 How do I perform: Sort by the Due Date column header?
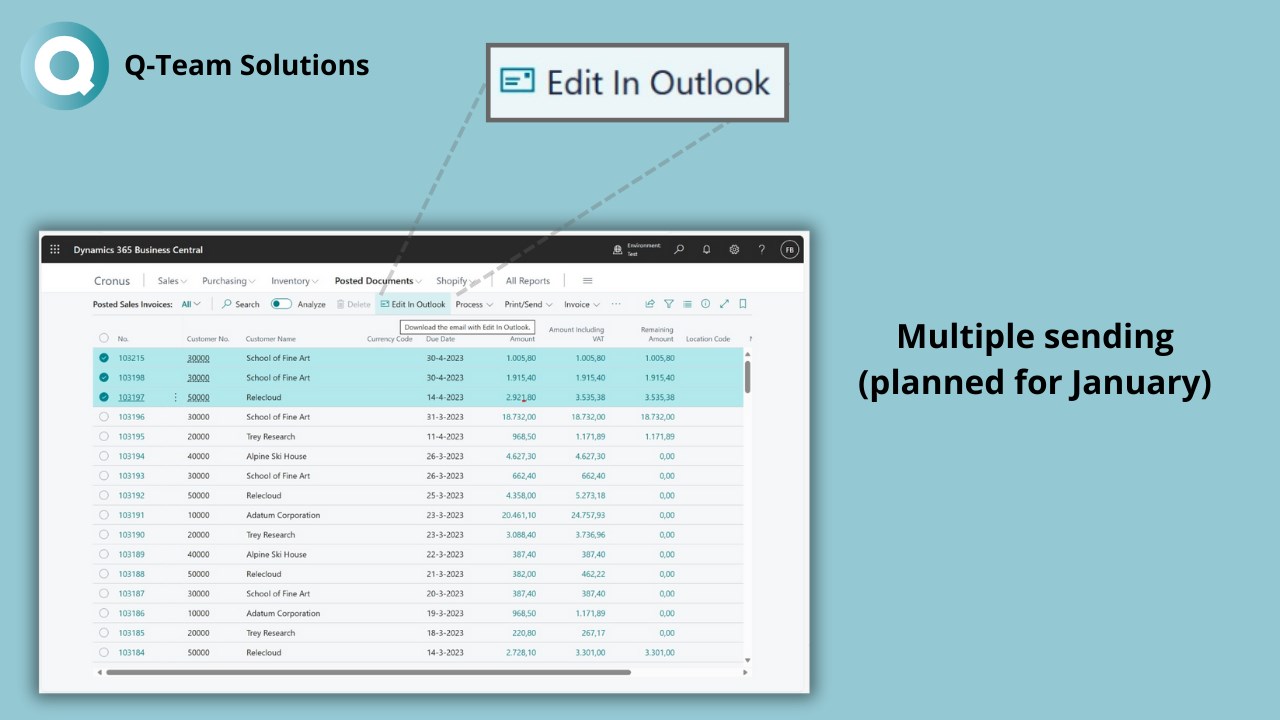pos(440,339)
